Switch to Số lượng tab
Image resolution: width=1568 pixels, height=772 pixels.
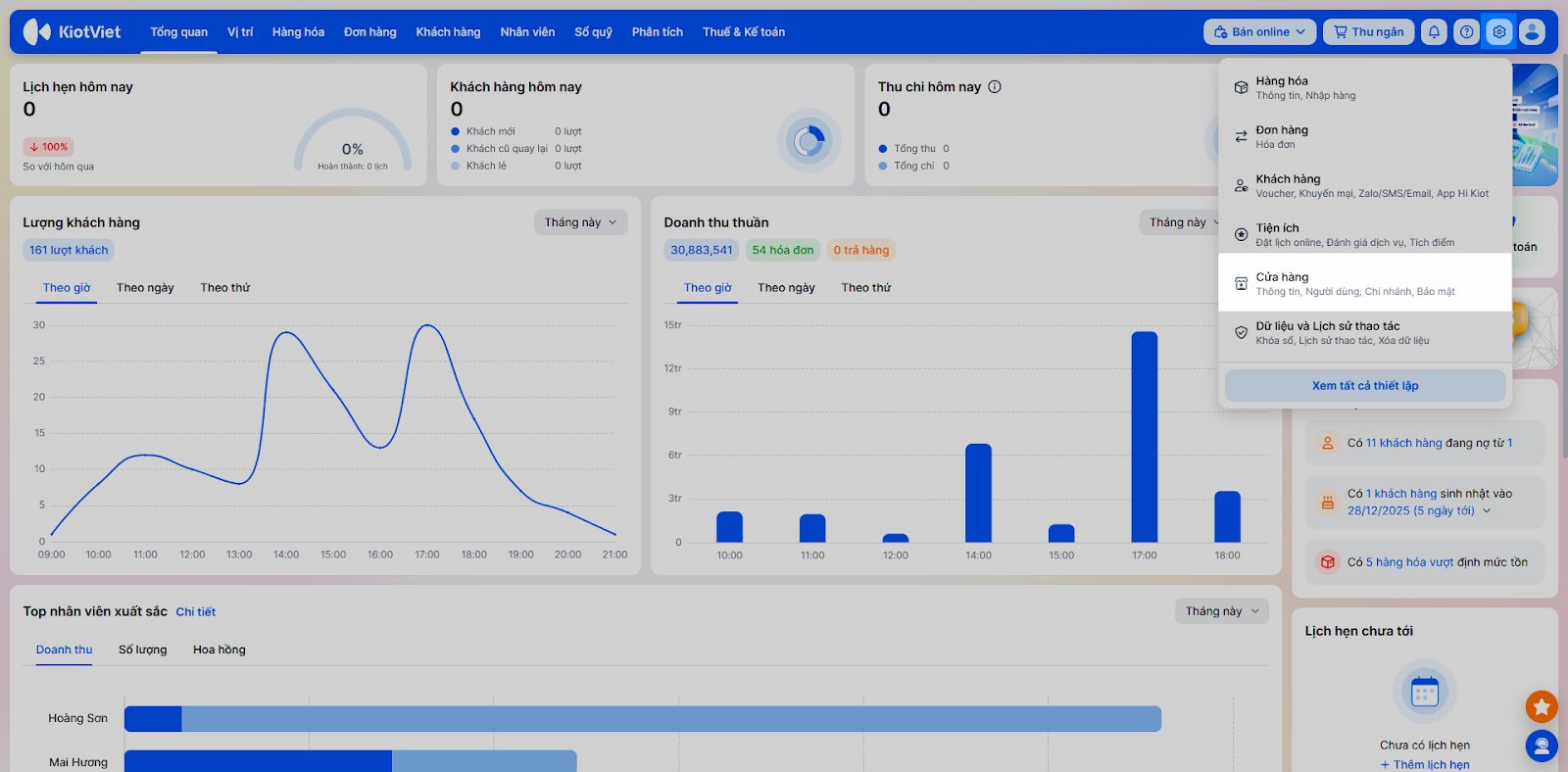143,650
